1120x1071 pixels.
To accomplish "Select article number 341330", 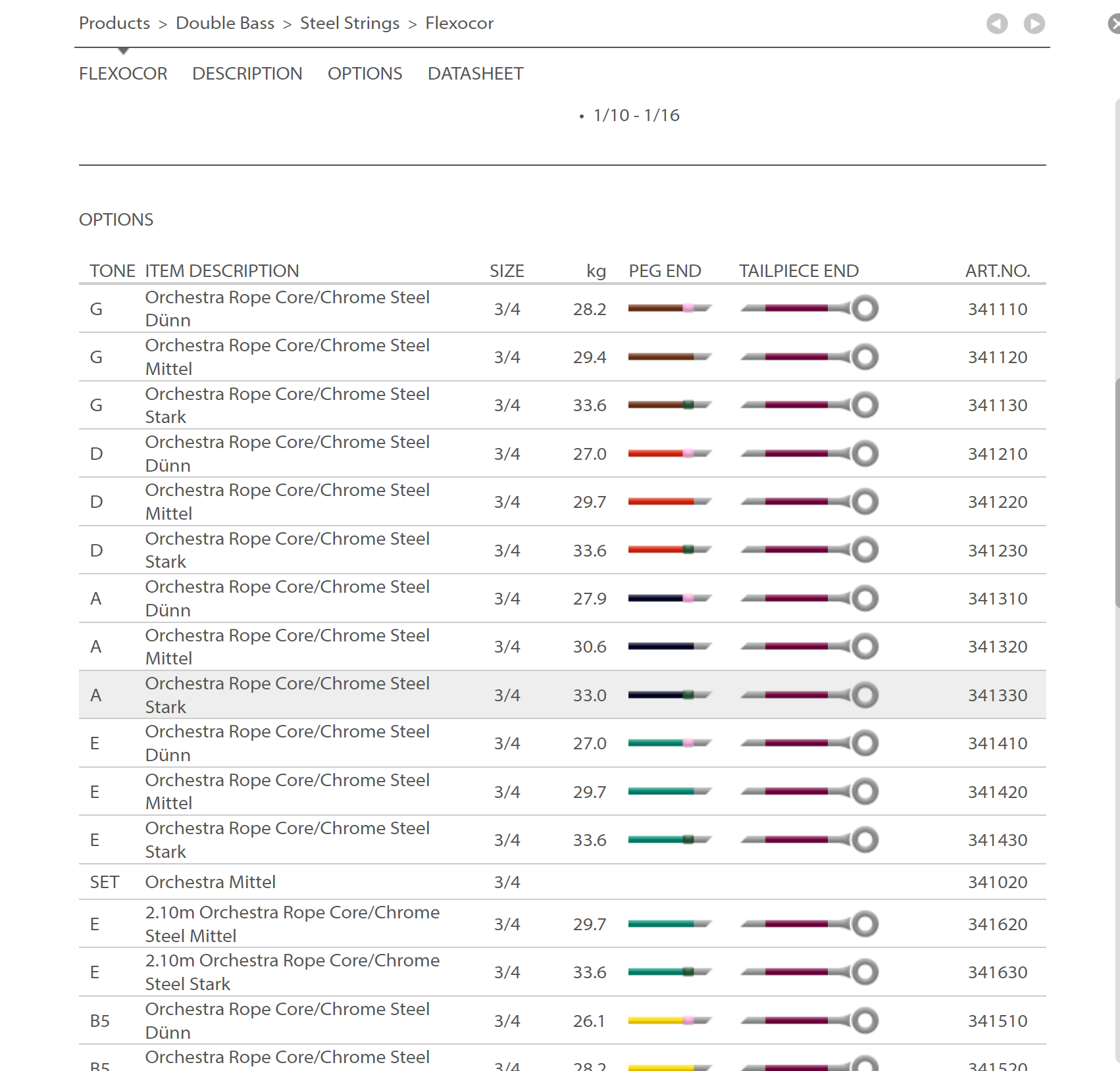I will (998, 695).
